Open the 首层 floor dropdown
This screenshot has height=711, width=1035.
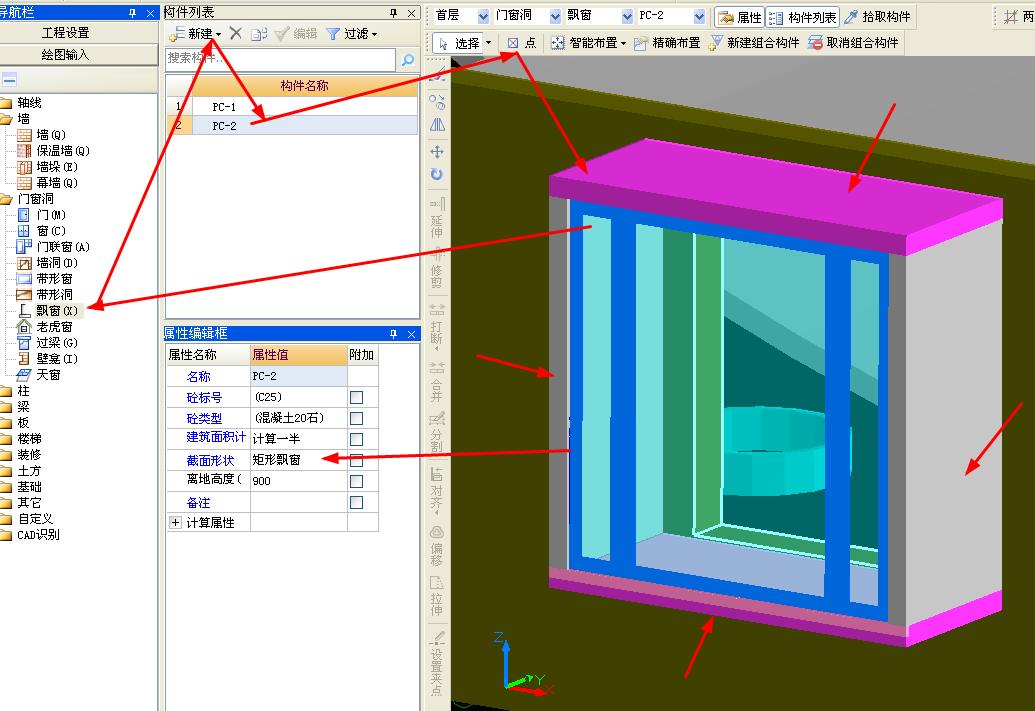pos(483,16)
